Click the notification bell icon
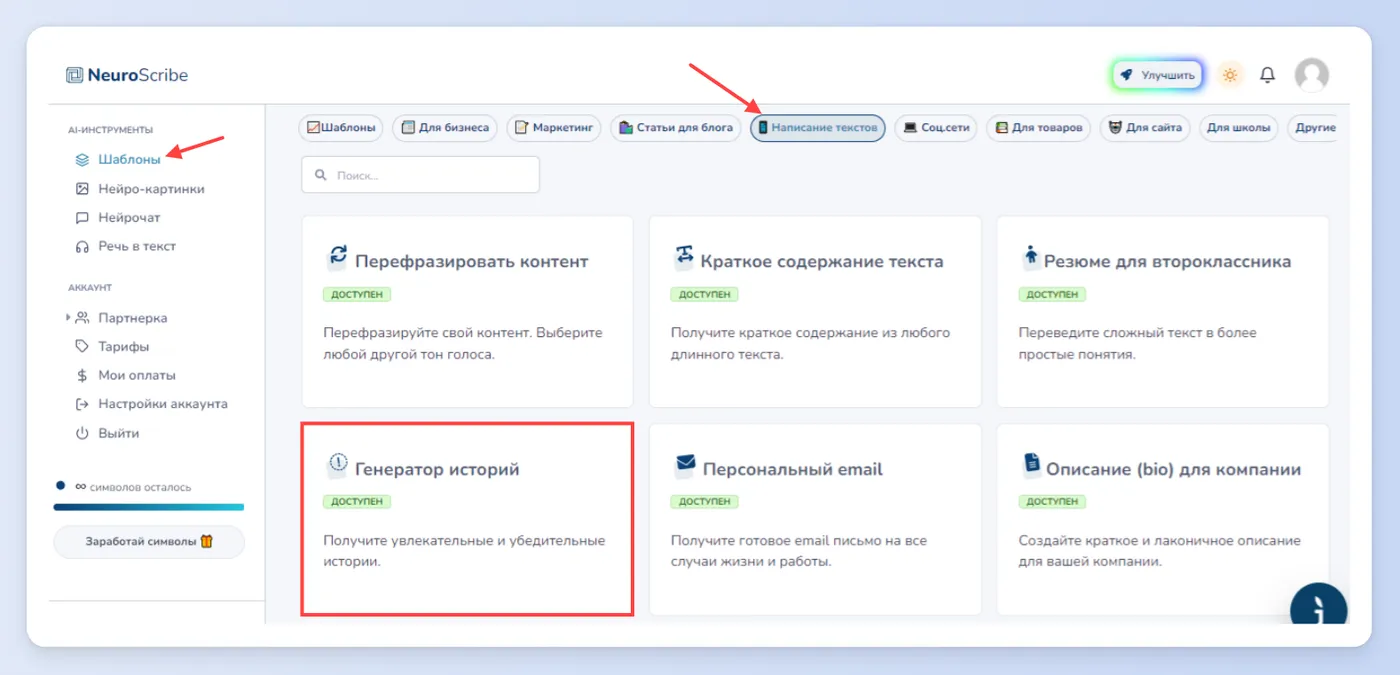Viewport: 1400px width, 675px height. click(1267, 75)
